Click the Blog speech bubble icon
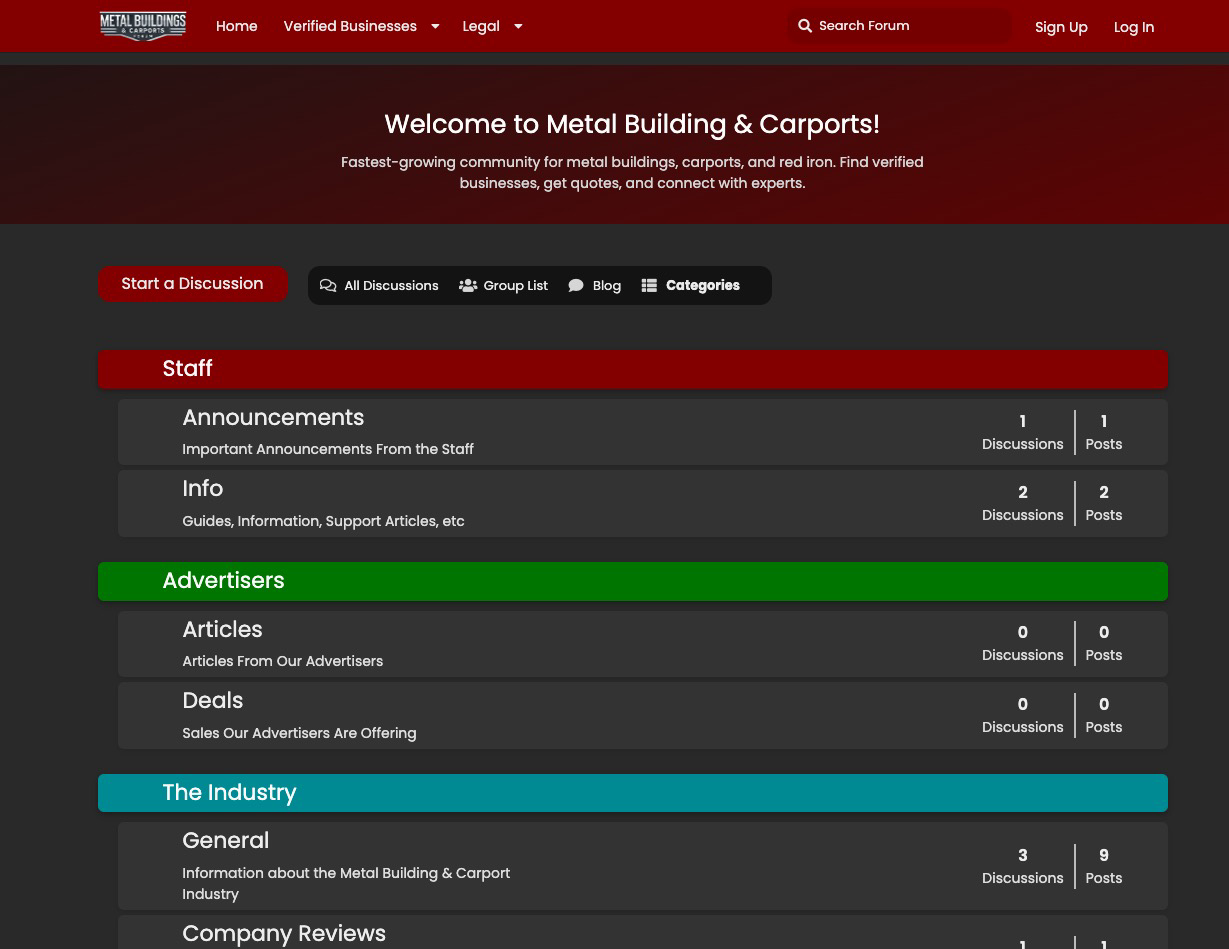 (x=576, y=286)
